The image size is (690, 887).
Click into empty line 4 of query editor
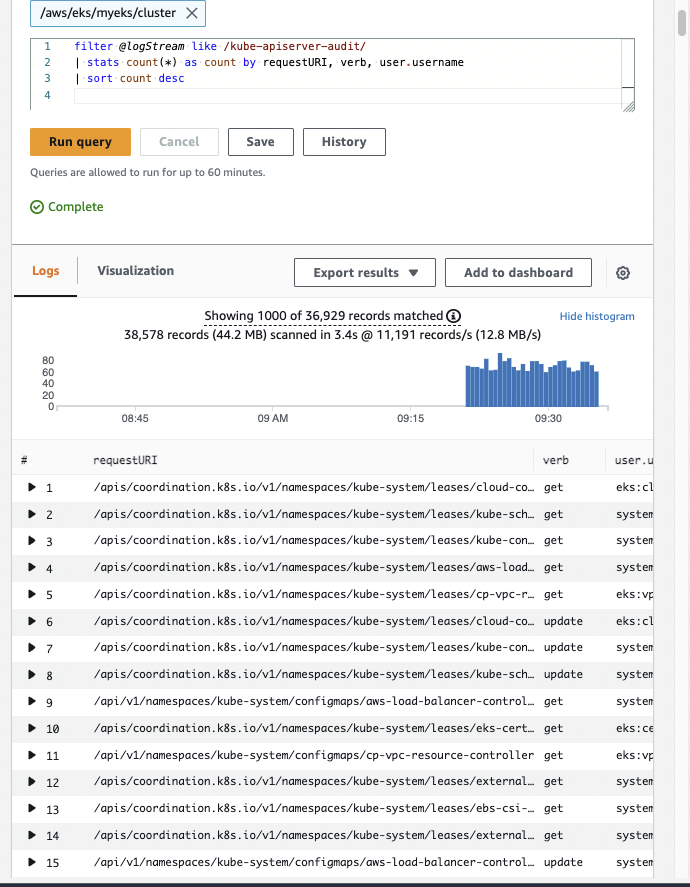point(347,95)
